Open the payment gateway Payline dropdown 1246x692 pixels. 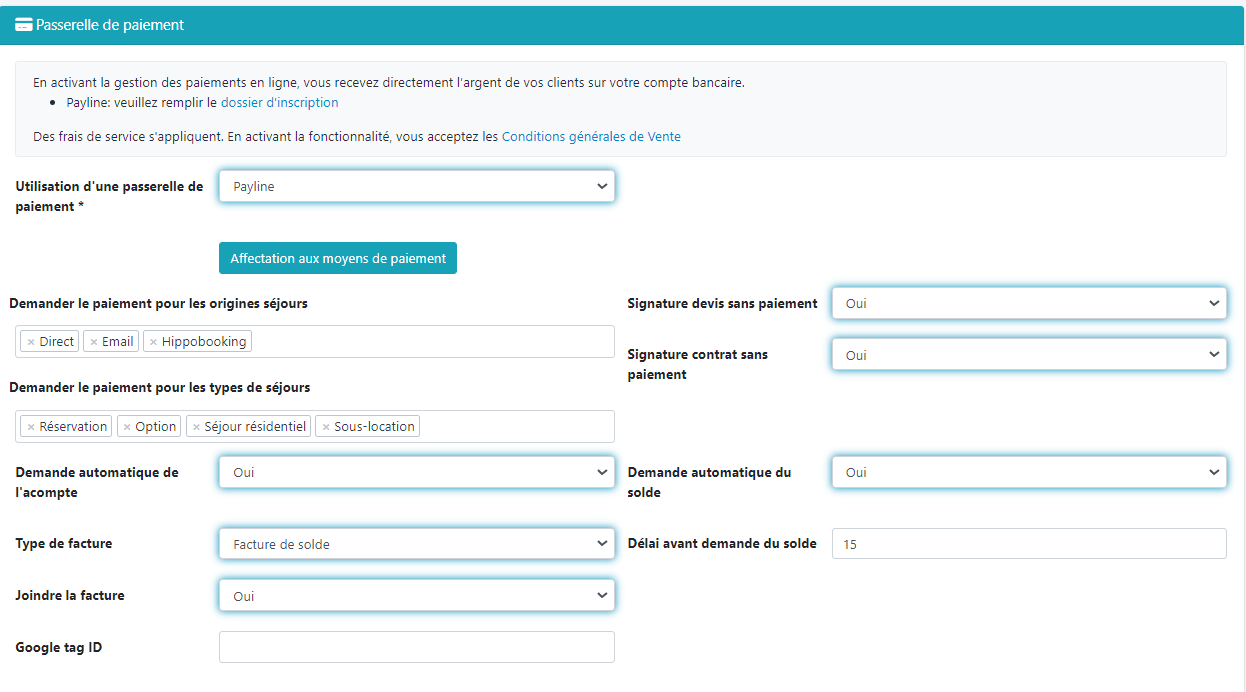tap(416, 187)
